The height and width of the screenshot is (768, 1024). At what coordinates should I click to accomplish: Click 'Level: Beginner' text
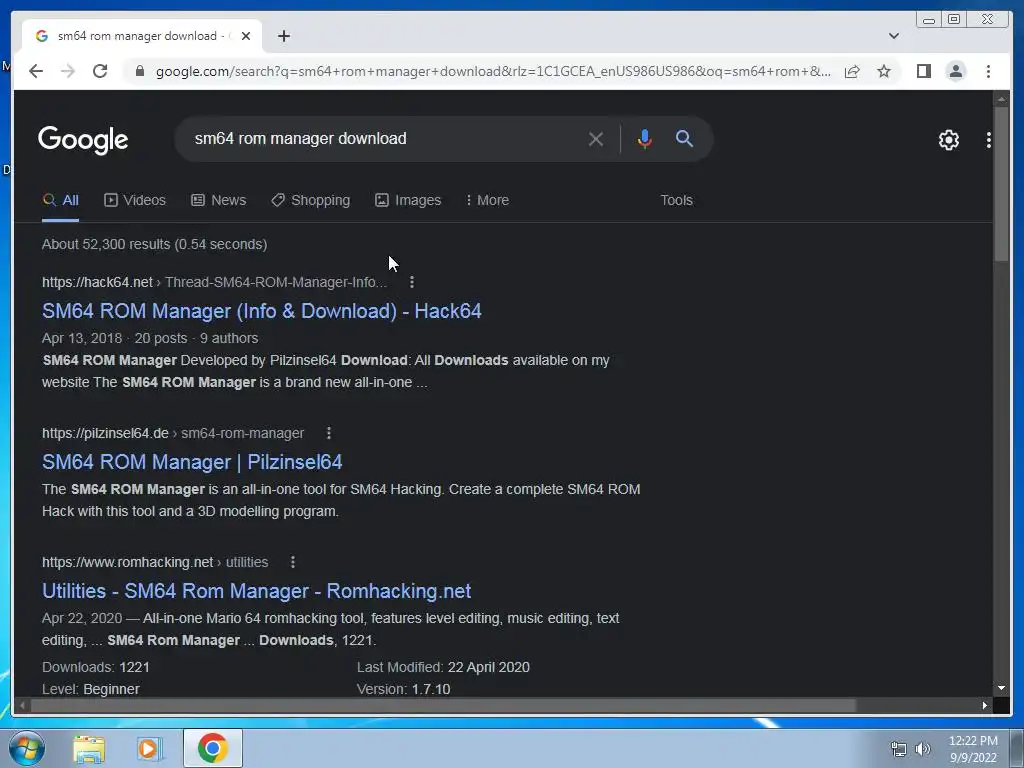click(x=91, y=689)
